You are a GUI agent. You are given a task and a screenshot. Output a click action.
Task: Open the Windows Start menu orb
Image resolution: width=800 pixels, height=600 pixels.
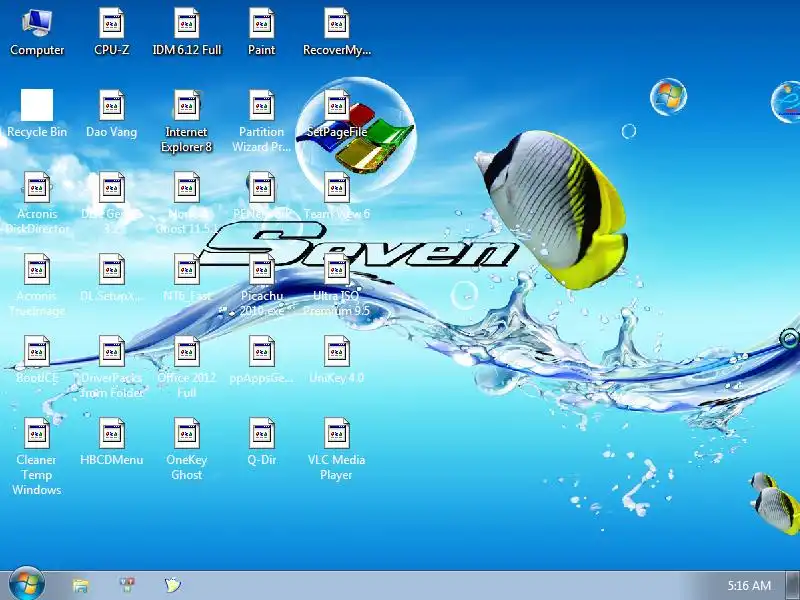point(27,584)
